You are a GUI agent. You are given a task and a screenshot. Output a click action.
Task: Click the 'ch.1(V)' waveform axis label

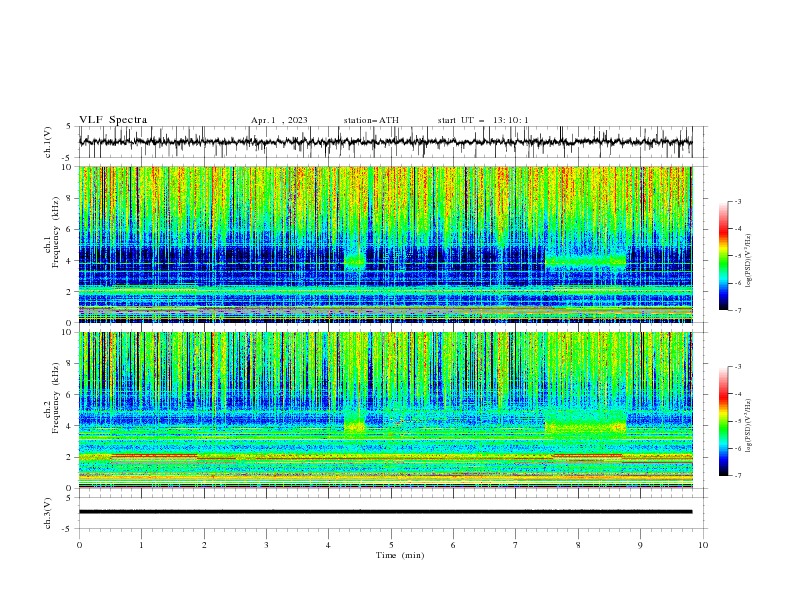[48, 142]
